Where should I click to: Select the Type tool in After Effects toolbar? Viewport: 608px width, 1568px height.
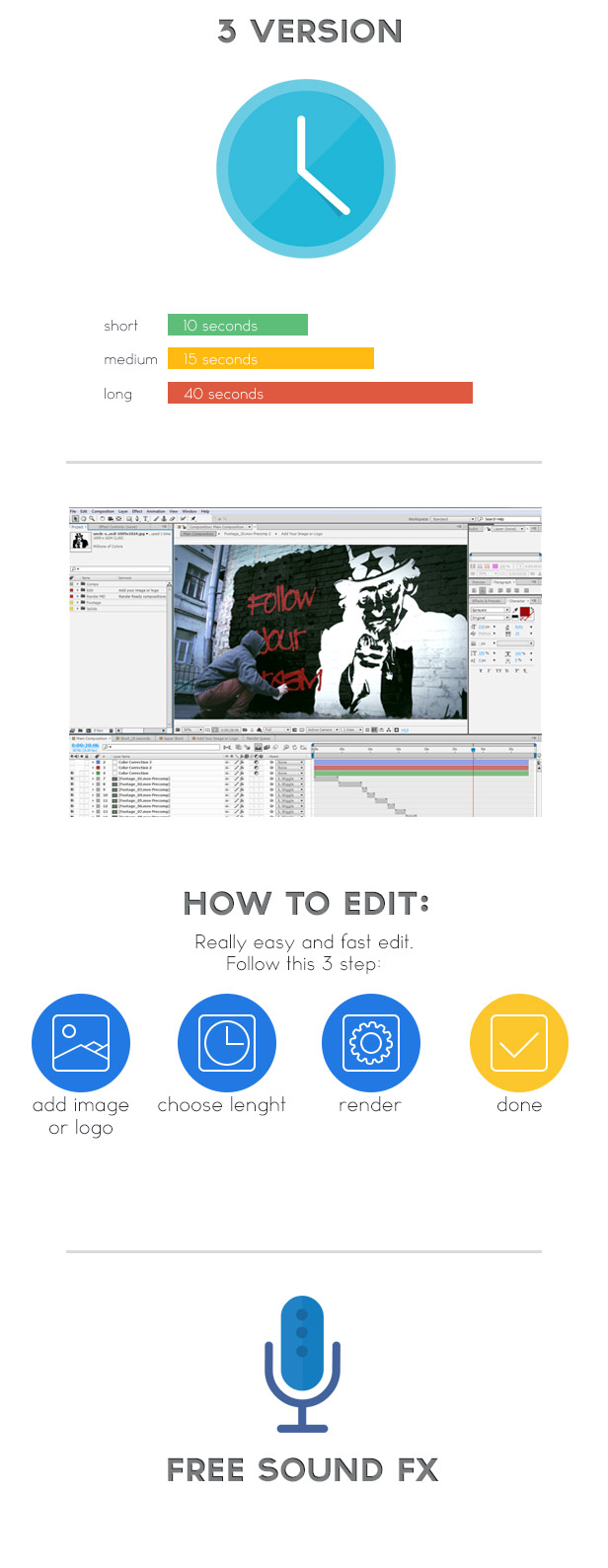point(145,518)
